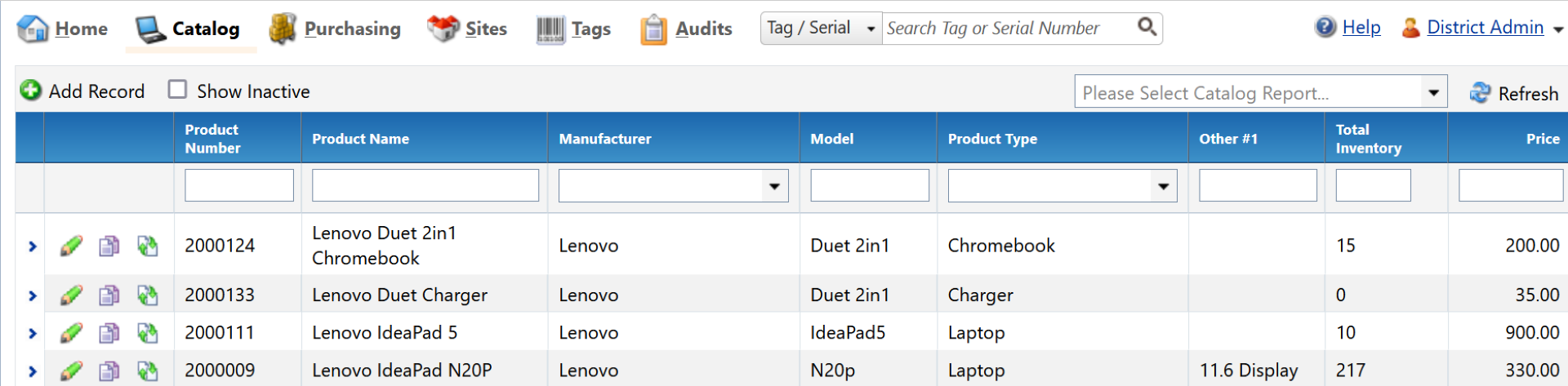
Task: Click the District Admin user icon
Action: [x=1410, y=28]
